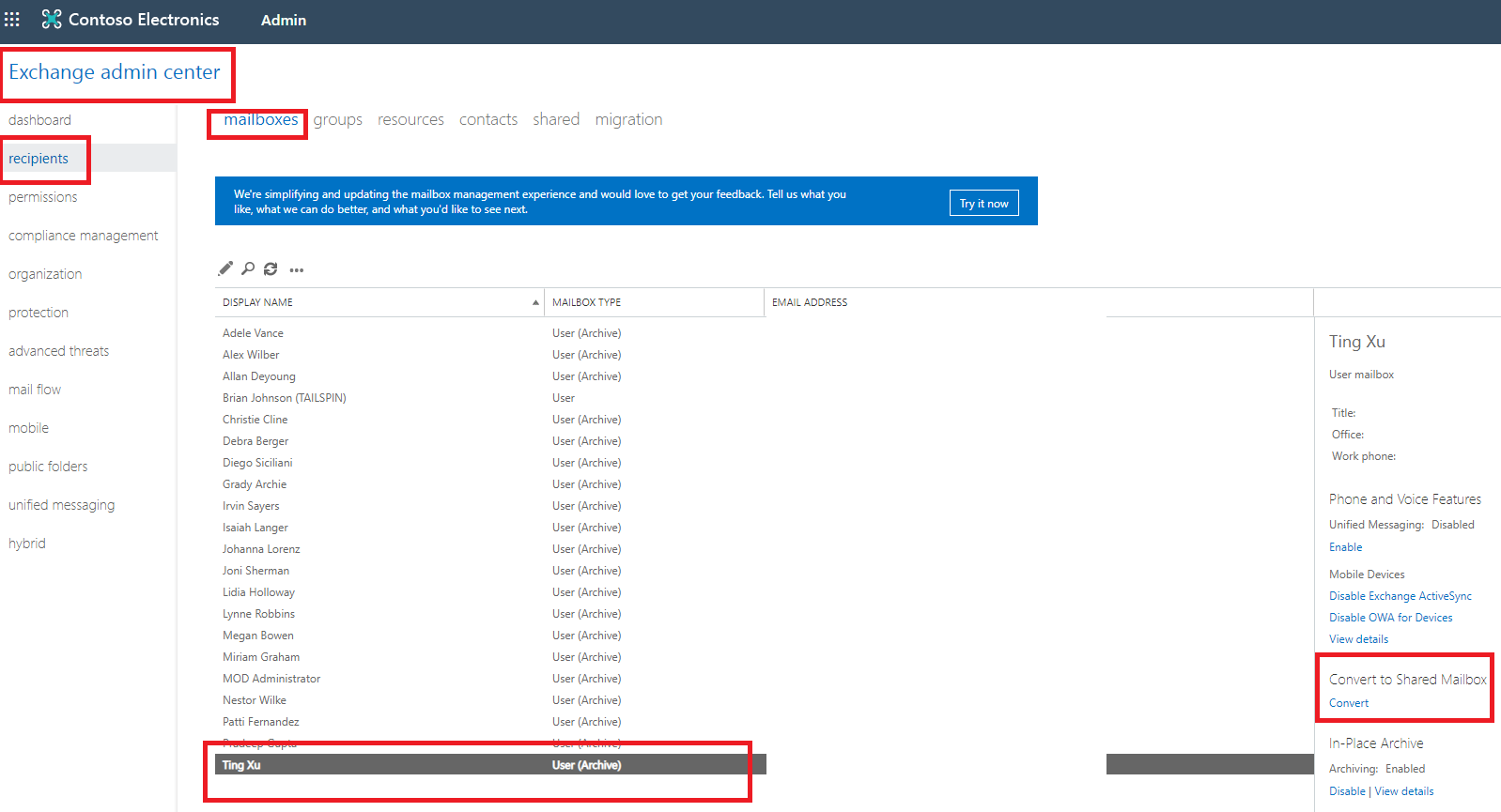Viewport: 1501px width, 812px height.
Task: Click the Try it now button
Action: (983, 203)
